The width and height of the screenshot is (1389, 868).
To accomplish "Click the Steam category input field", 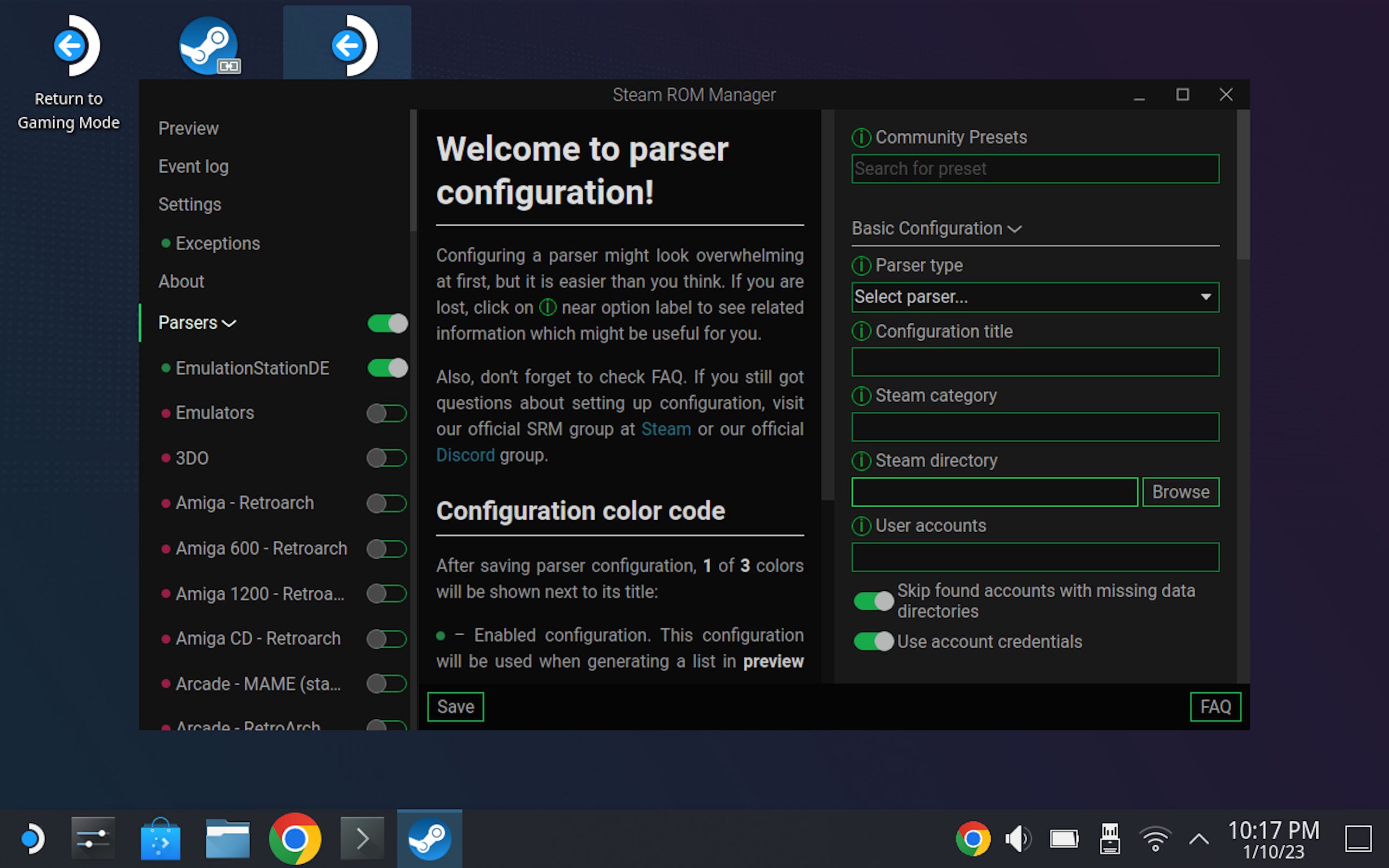I will (1035, 427).
